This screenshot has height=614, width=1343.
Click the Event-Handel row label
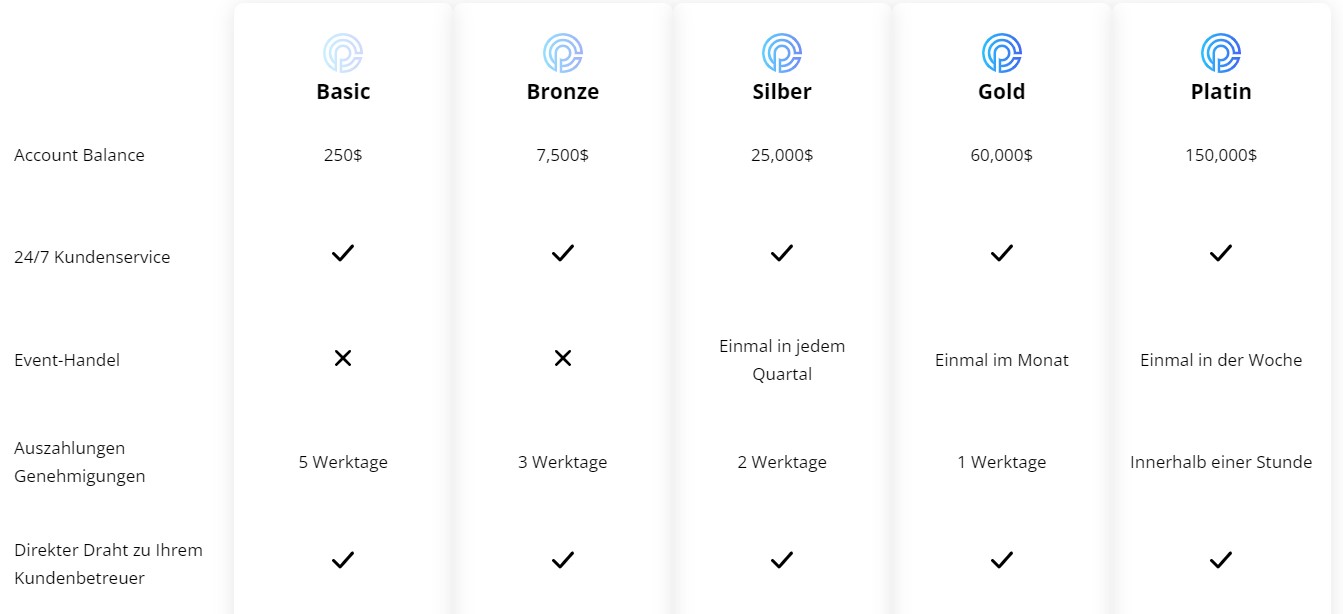(x=67, y=360)
